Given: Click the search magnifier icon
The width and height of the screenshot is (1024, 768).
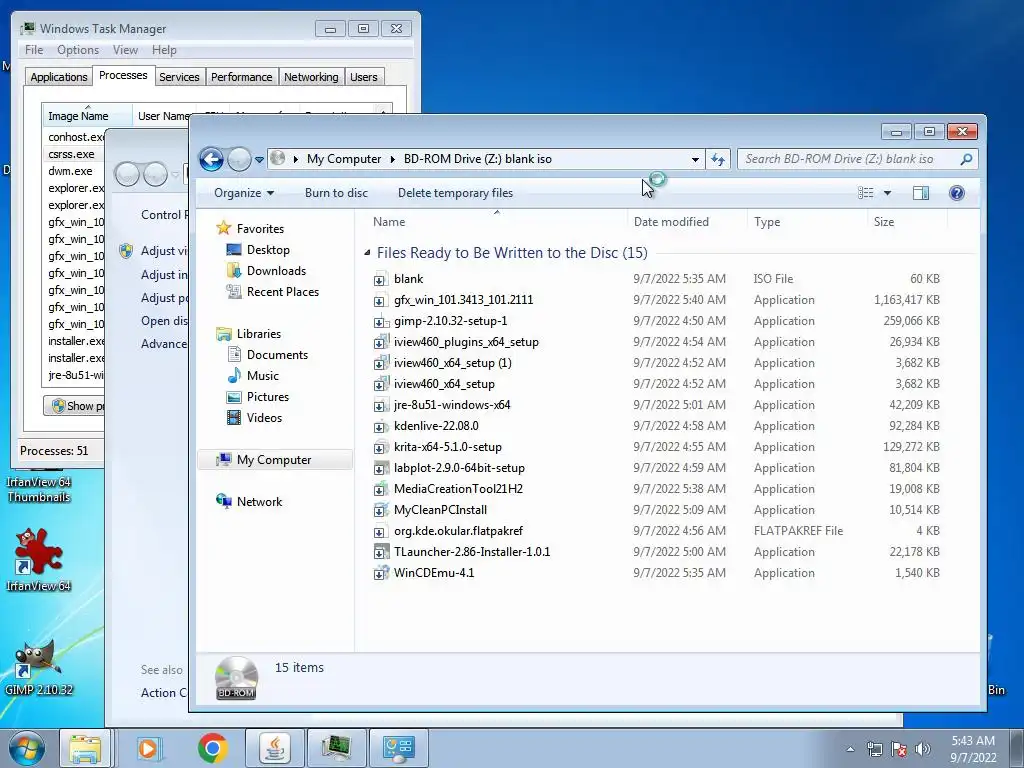Looking at the screenshot, I should click(967, 159).
